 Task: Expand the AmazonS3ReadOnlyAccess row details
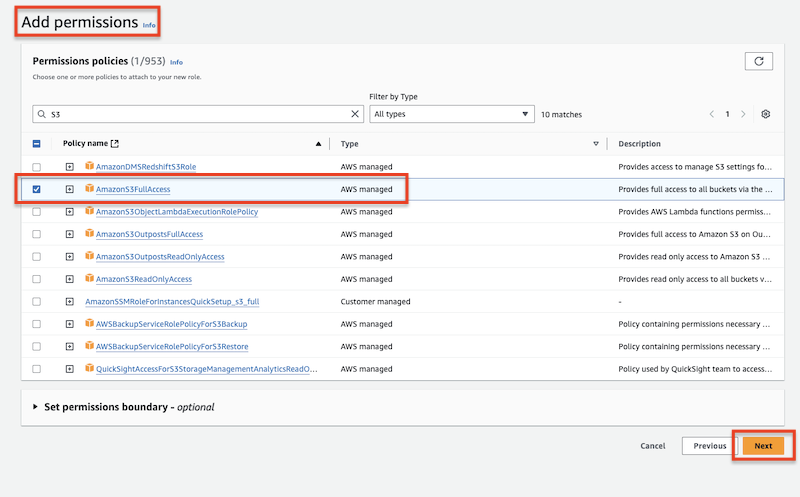[70, 279]
